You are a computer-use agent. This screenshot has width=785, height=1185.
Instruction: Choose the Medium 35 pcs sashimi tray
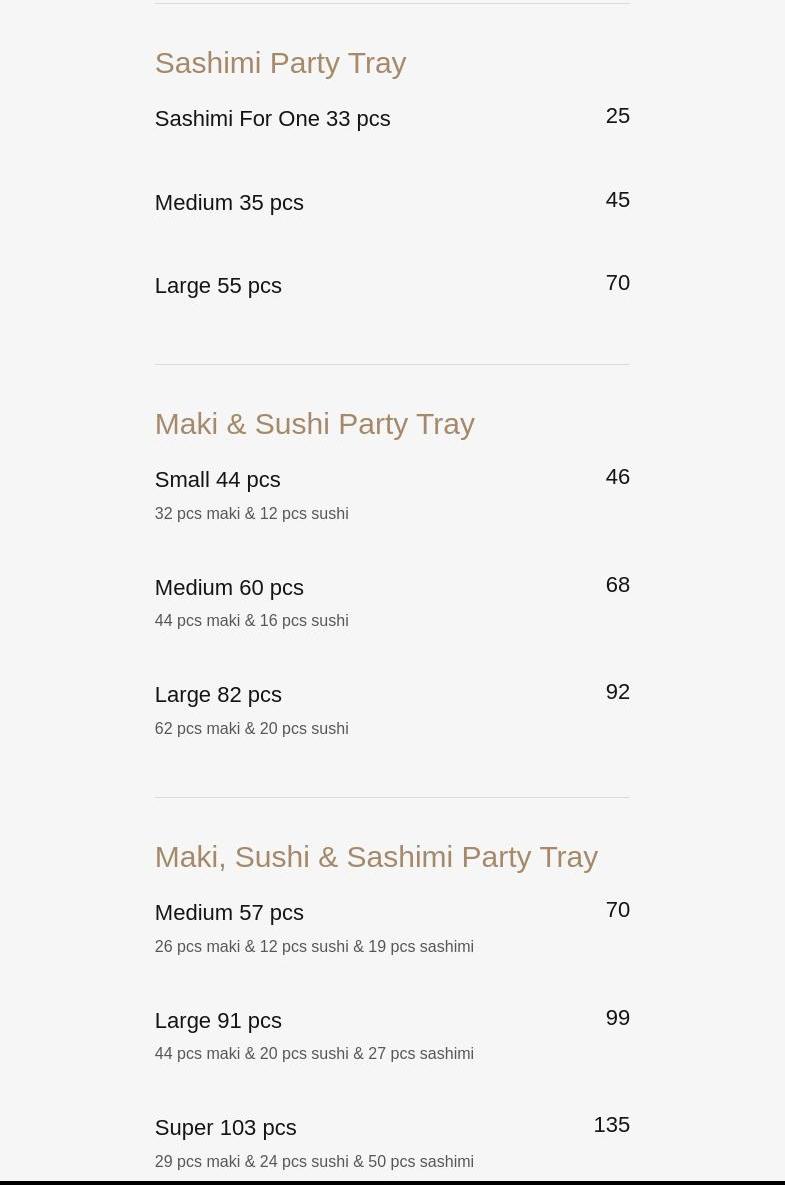[x=229, y=203]
